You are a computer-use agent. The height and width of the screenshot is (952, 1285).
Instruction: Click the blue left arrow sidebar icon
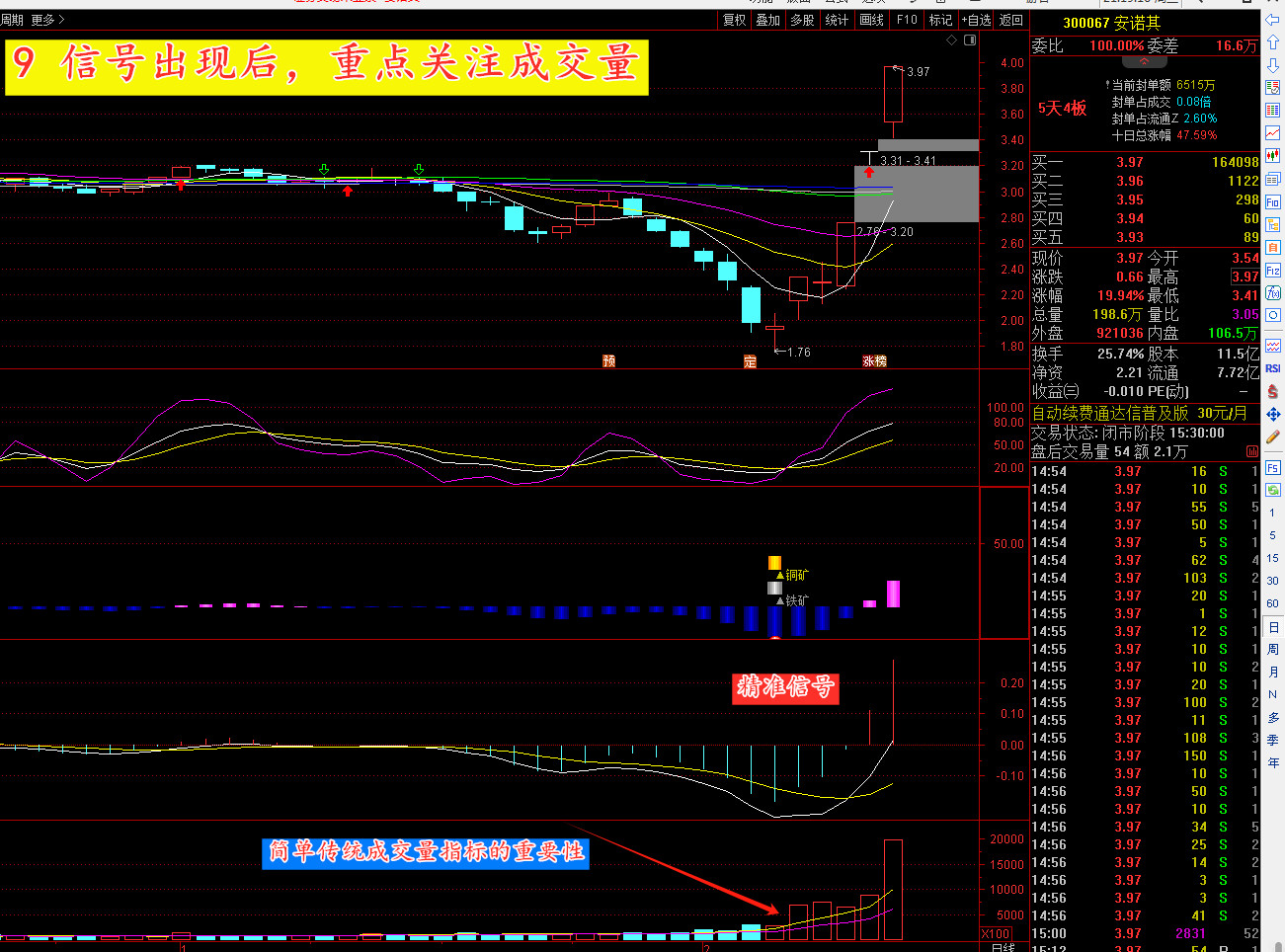click(1273, 20)
